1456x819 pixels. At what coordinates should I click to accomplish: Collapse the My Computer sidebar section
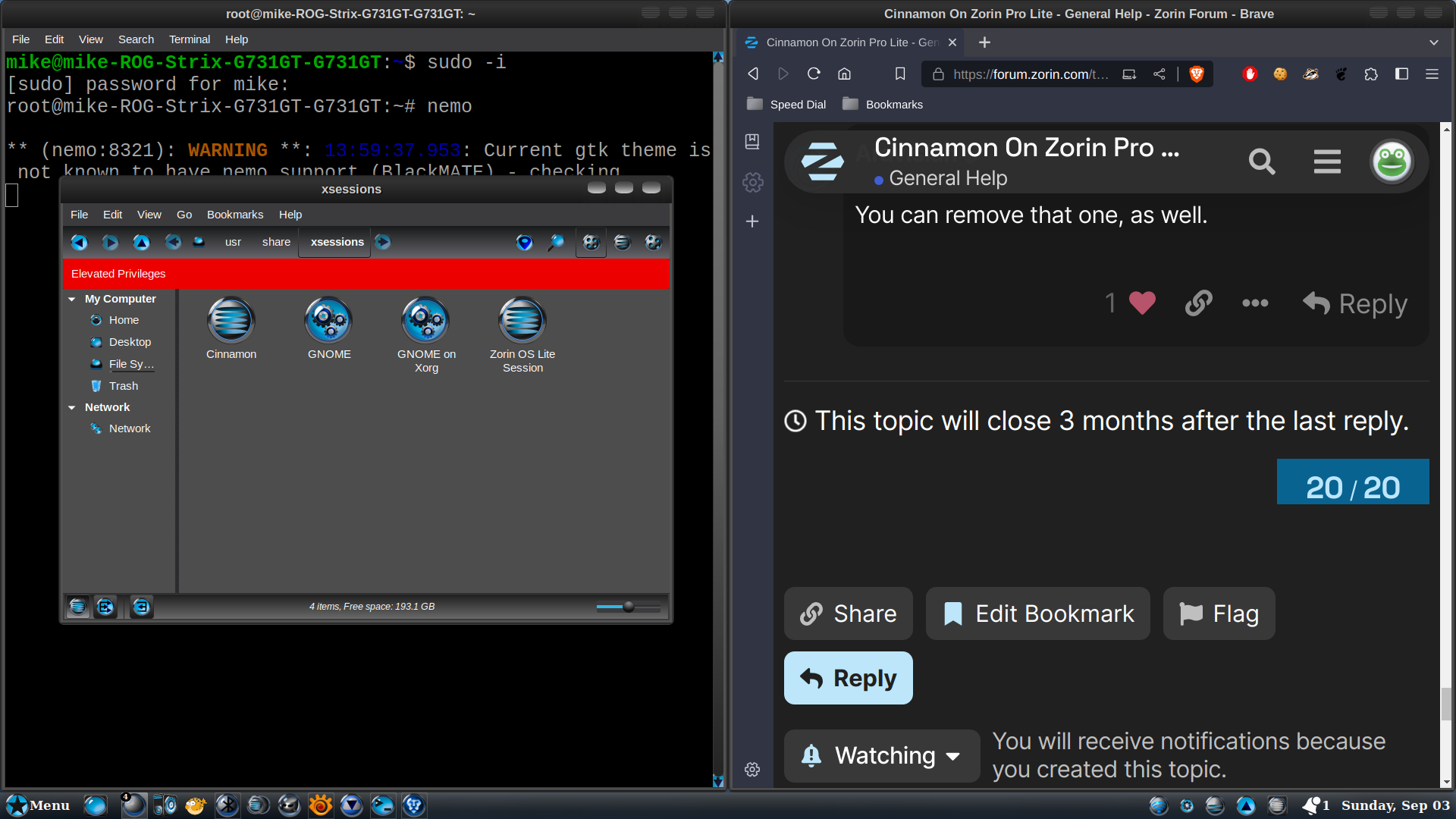pyautogui.click(x=72, y=300)
